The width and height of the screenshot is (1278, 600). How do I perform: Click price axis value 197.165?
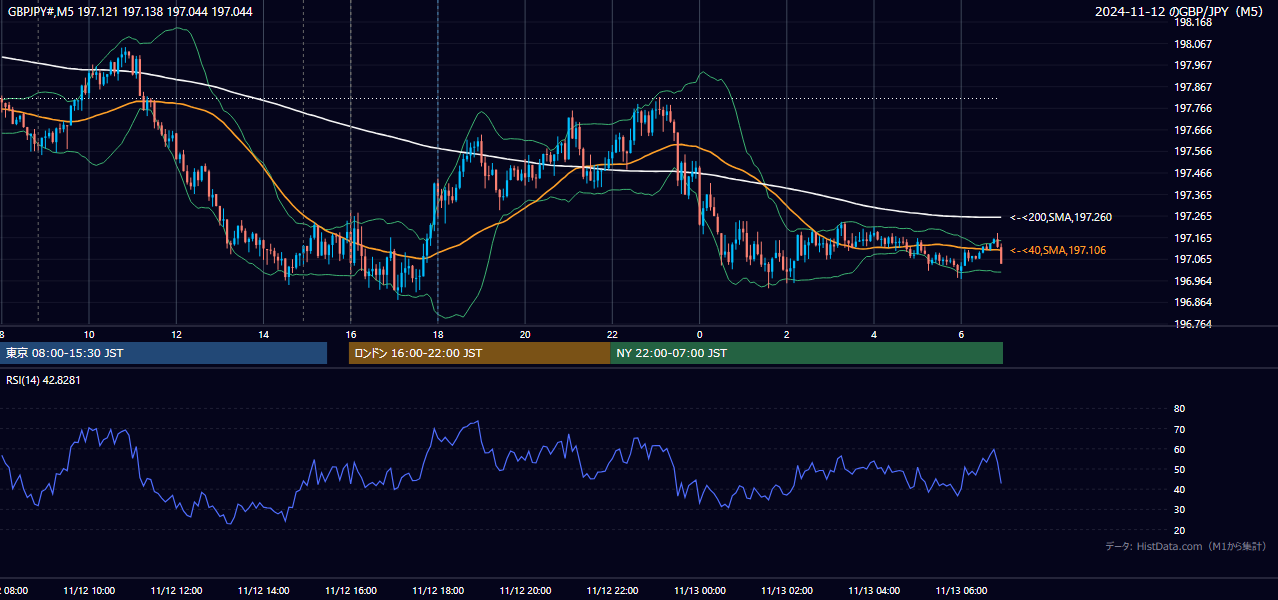(1193, 238)
